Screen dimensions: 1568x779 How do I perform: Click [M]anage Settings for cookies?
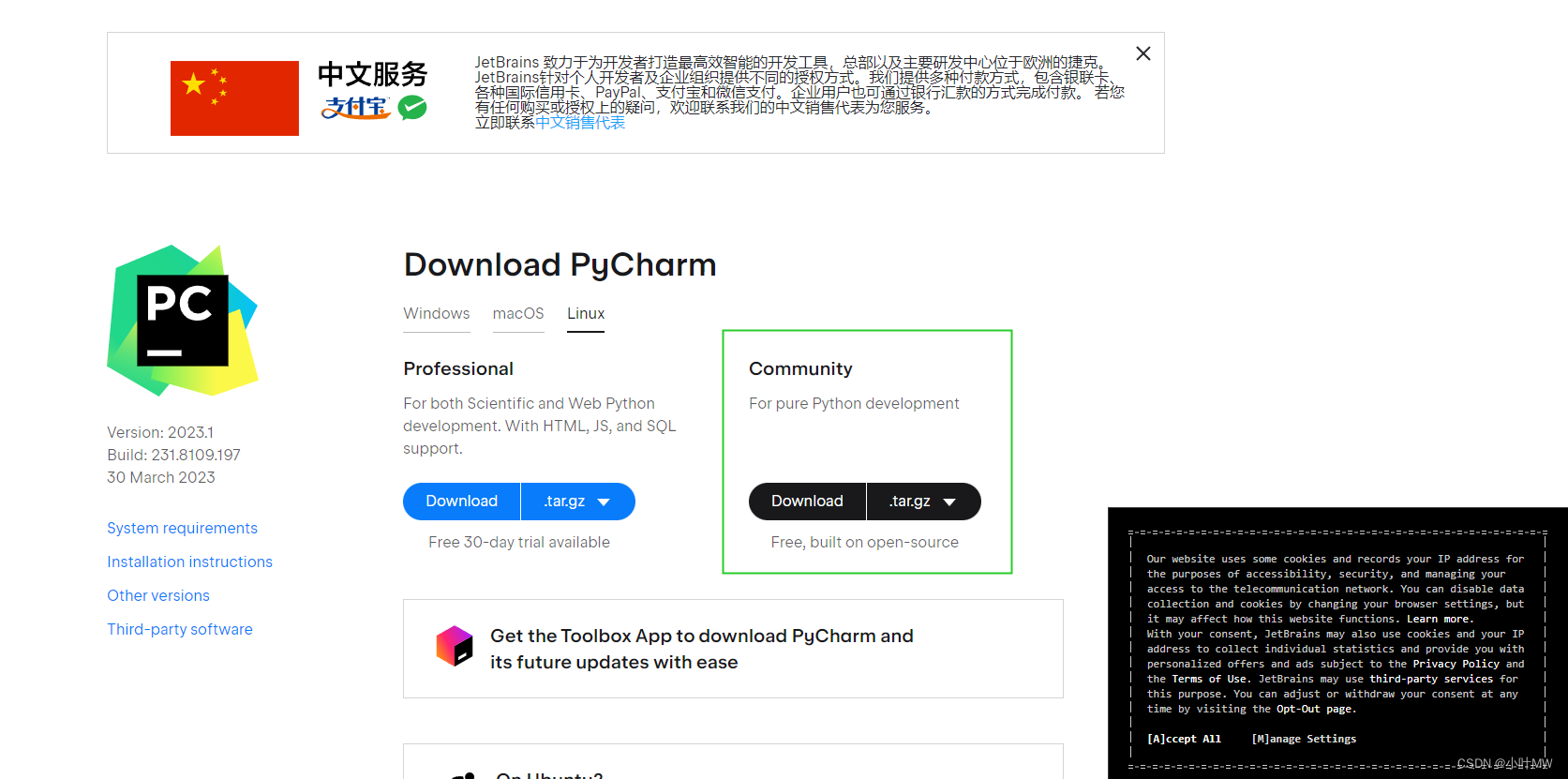pos(1304,739)
